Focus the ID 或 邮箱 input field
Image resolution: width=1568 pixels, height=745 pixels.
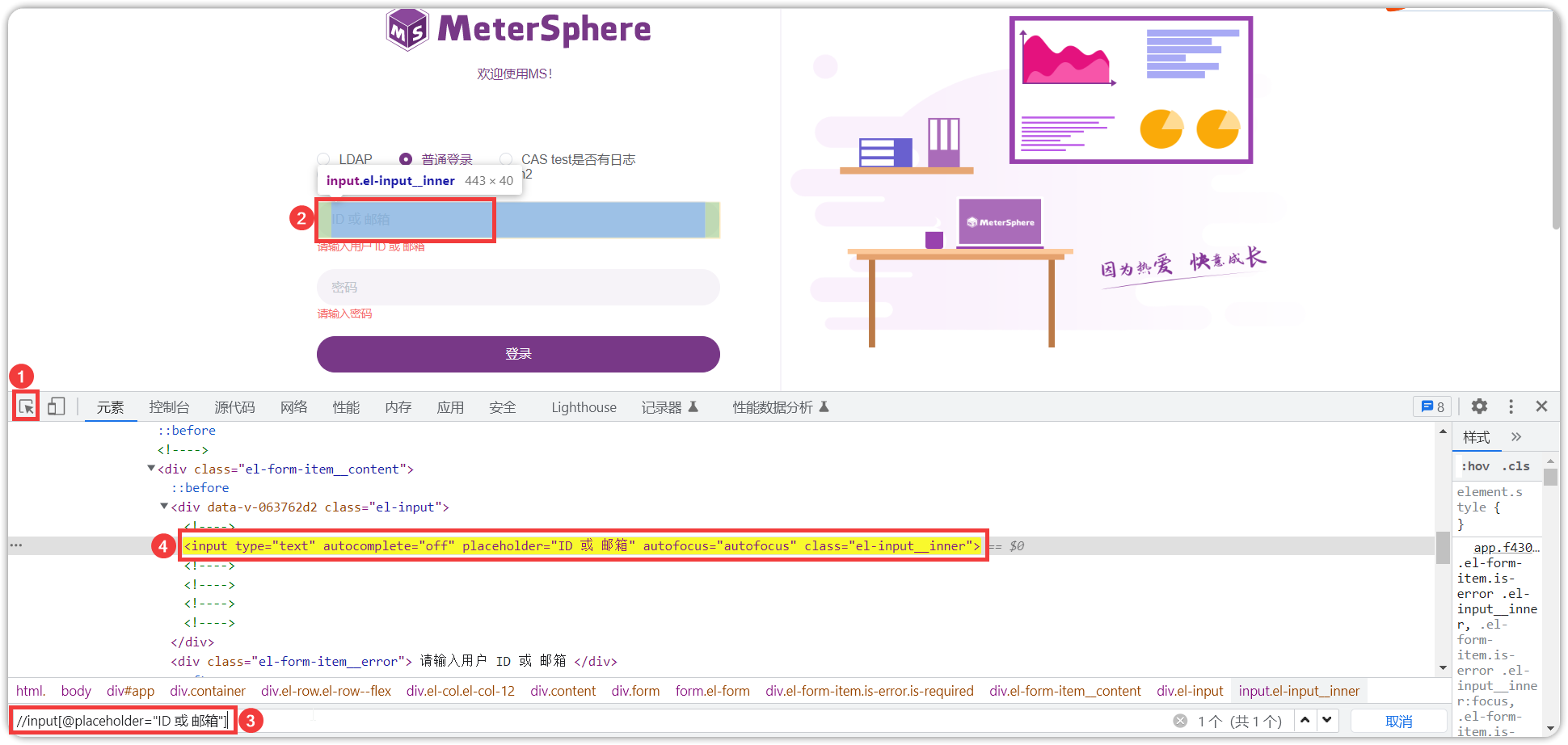tap(518, 220)
